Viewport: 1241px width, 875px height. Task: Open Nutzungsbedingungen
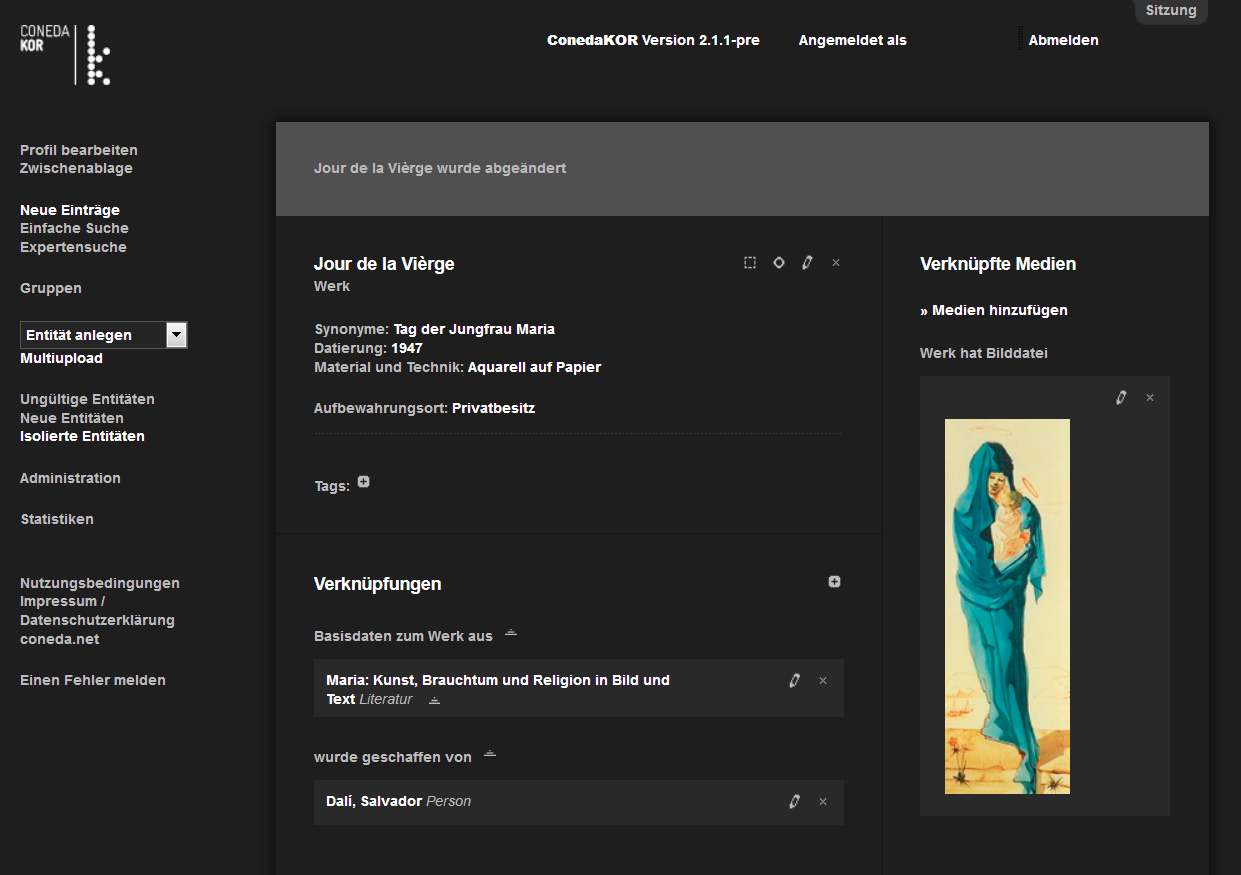point(100,583)
